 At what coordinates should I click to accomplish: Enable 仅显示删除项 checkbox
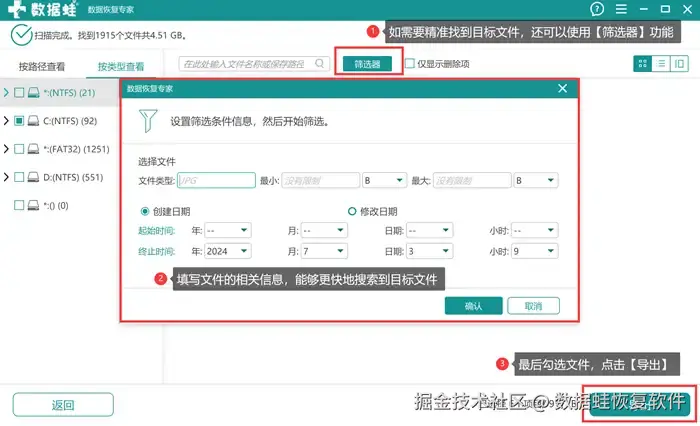tap(409, 63)
